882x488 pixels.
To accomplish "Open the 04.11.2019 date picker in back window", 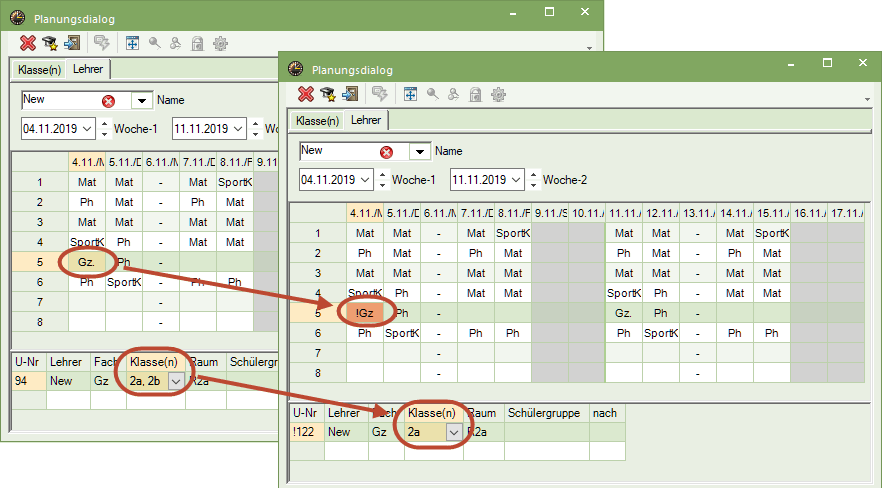I will tap(88, 129).
